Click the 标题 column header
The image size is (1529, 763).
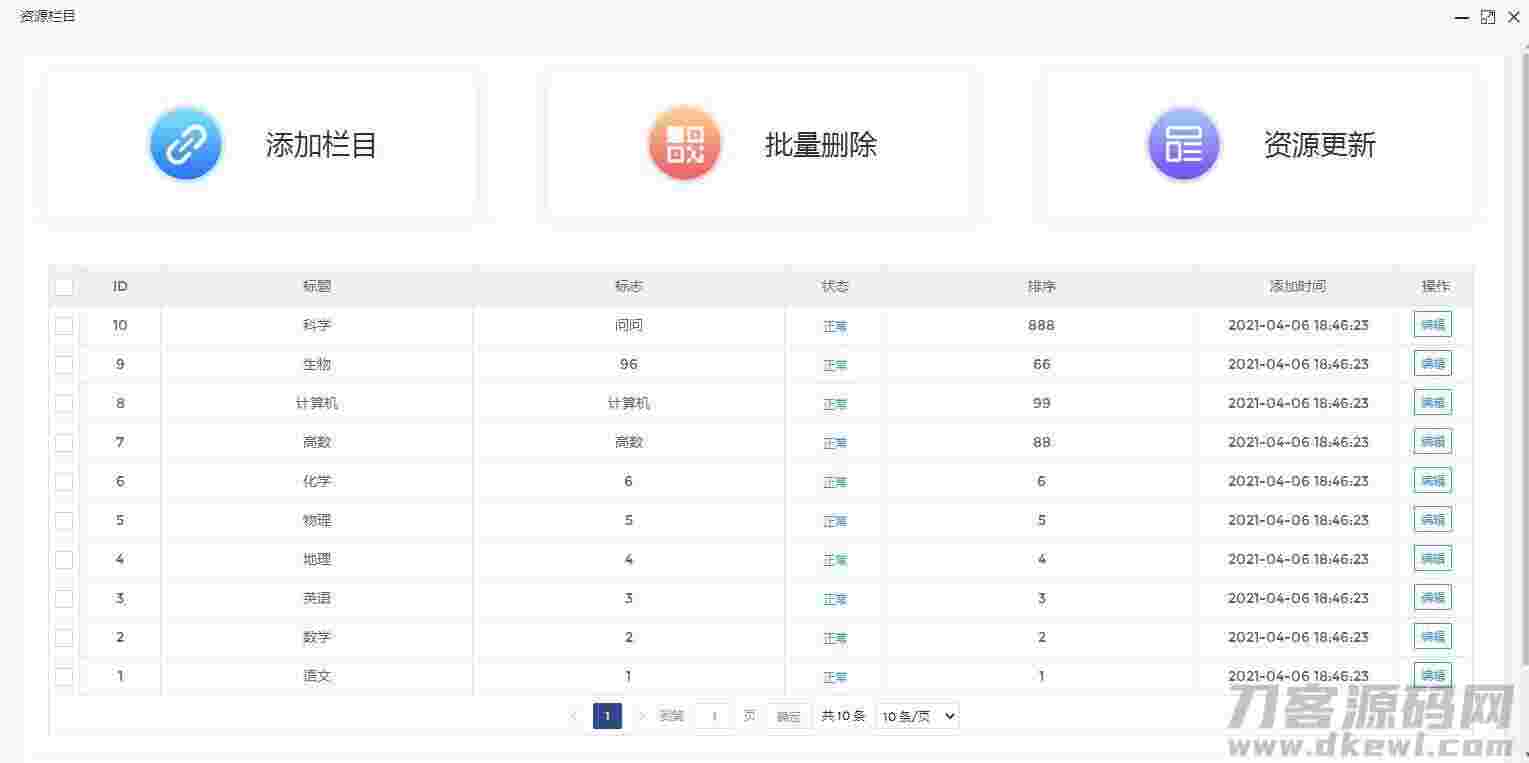[x=317, y=286]
